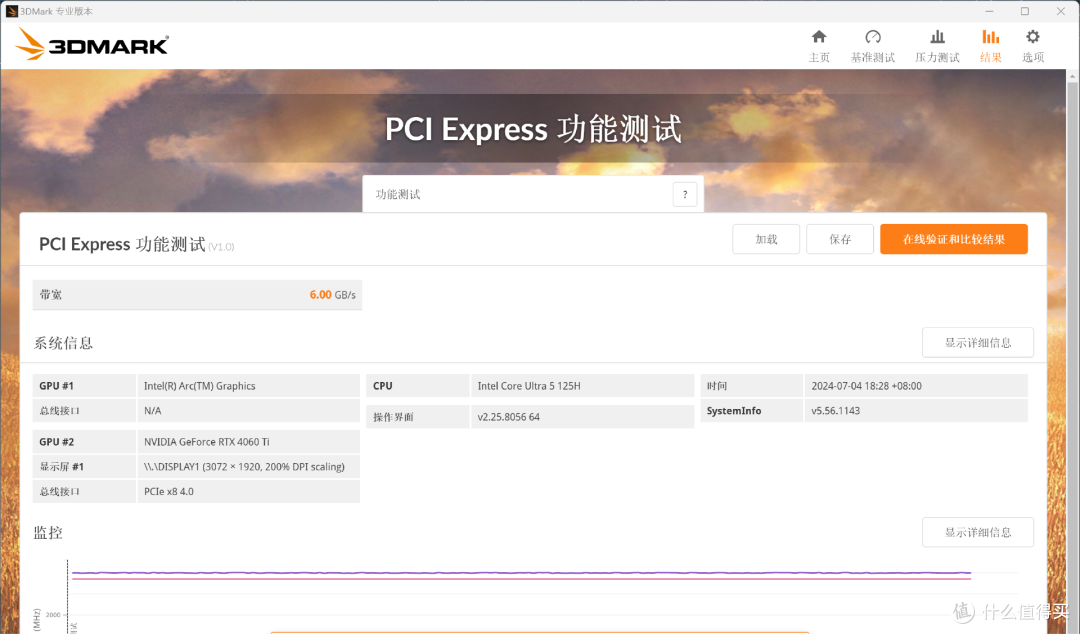Click the CPU label cell

point(417,386)
